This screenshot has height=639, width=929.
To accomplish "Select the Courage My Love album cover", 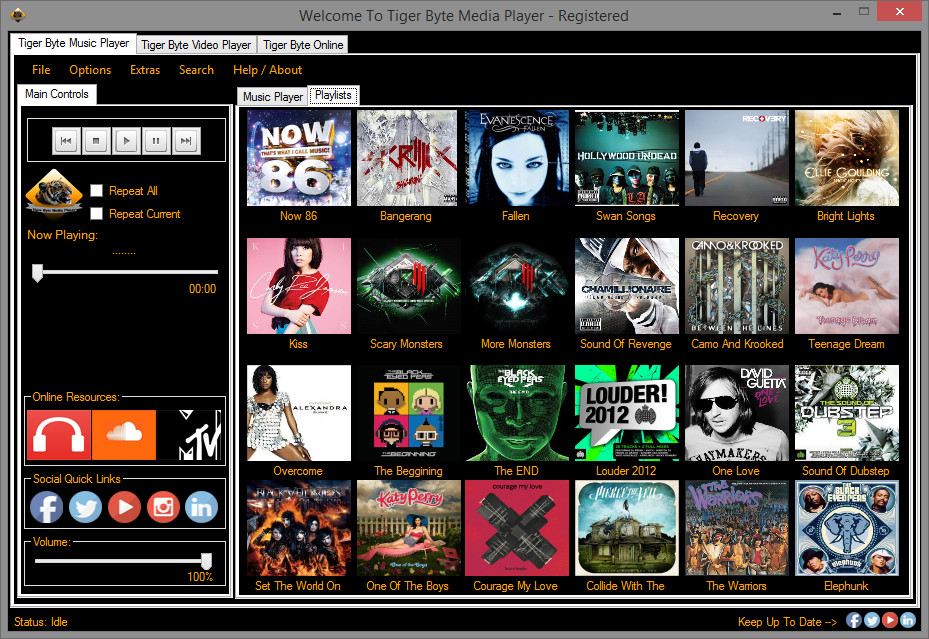I will (517, 528).
